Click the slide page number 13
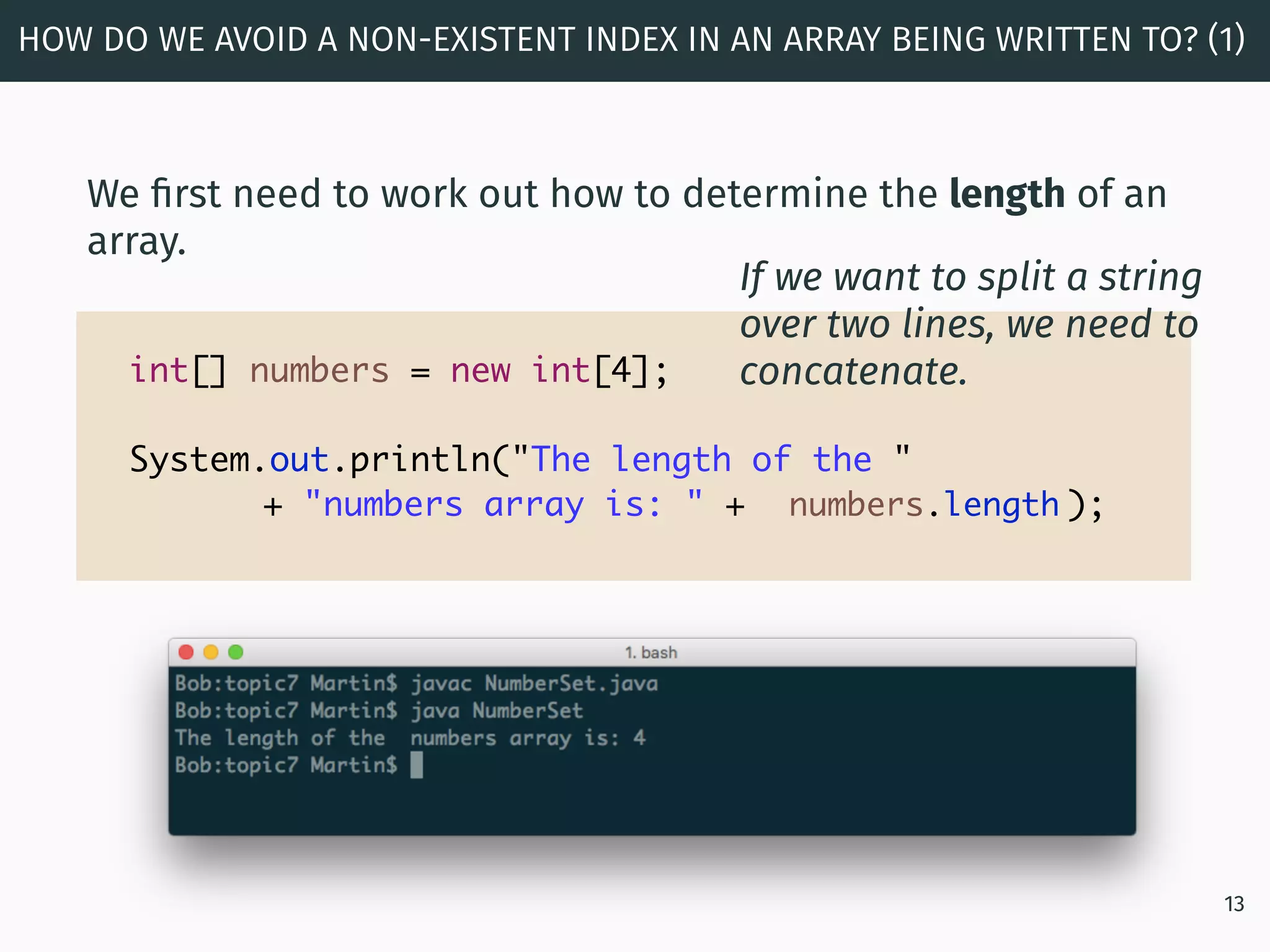 1234,904
